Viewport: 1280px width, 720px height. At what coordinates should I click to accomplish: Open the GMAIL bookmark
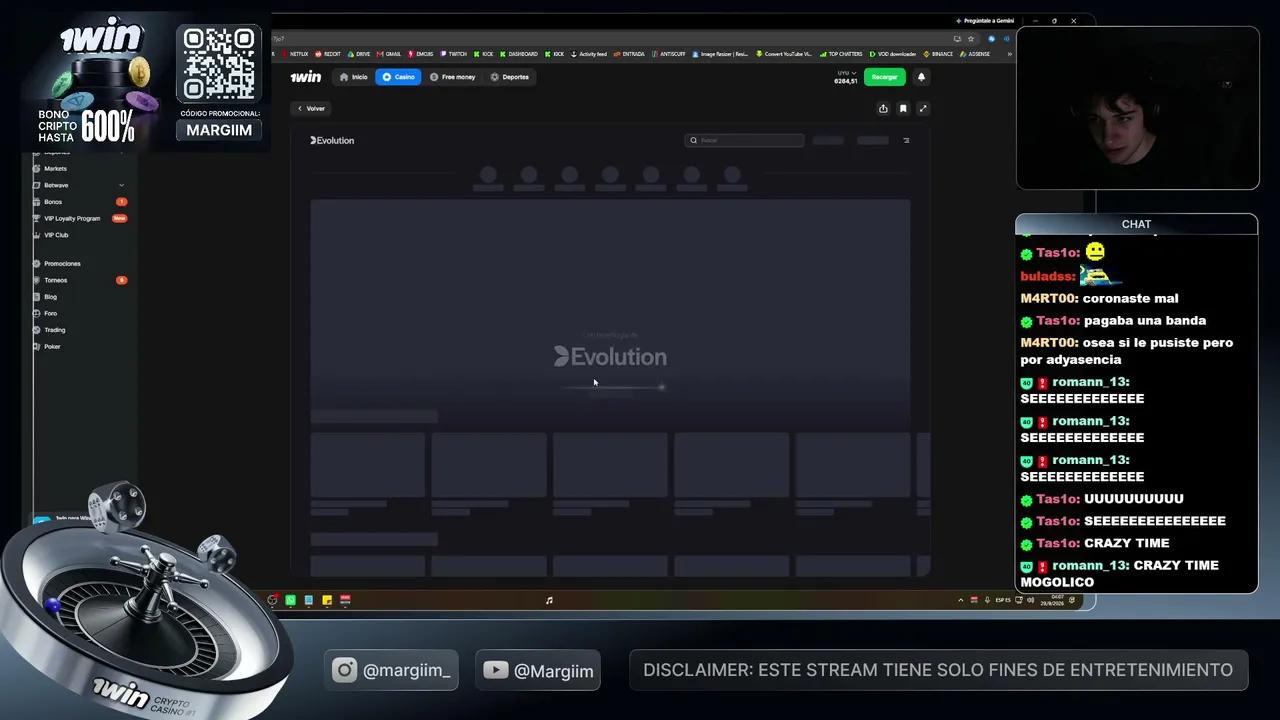(389, 54)
